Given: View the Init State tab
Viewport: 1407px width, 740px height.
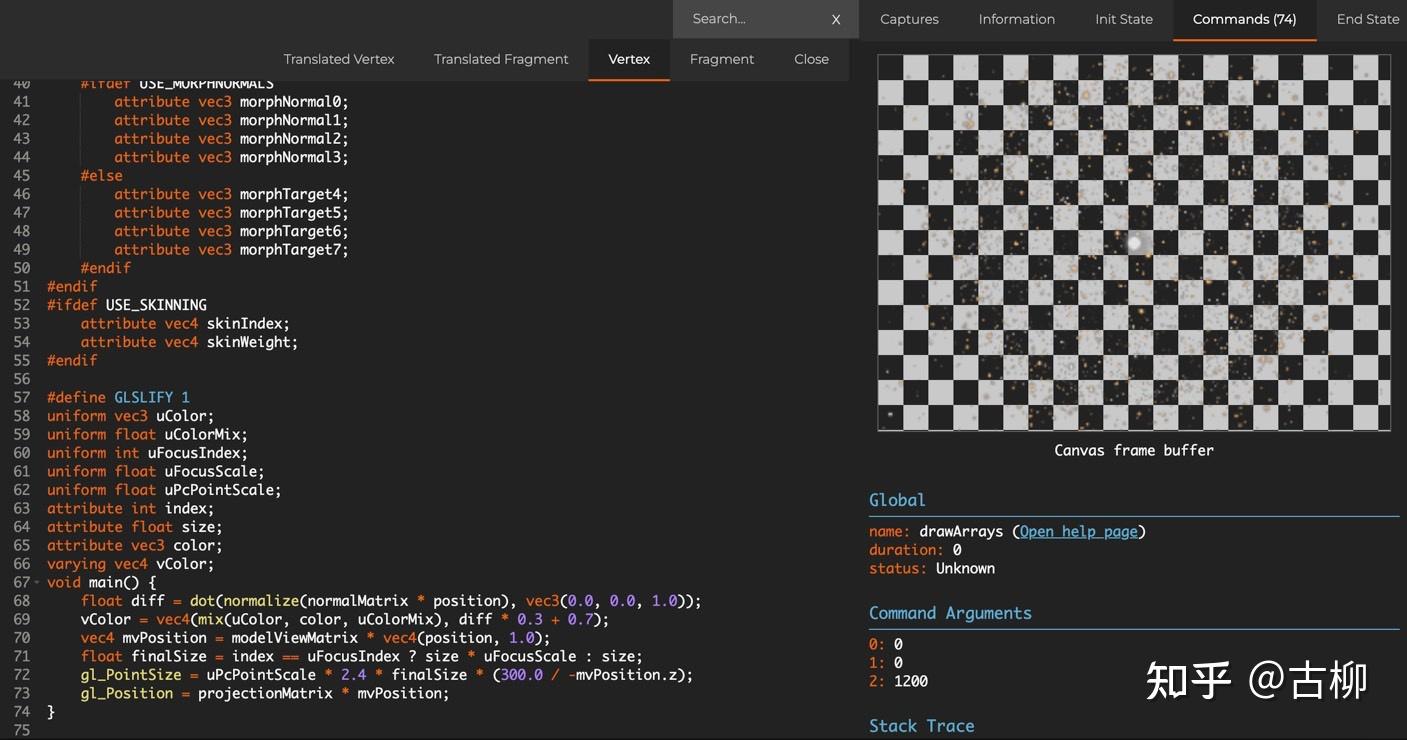Looking at the screenshot, I should click(1123, 18).
